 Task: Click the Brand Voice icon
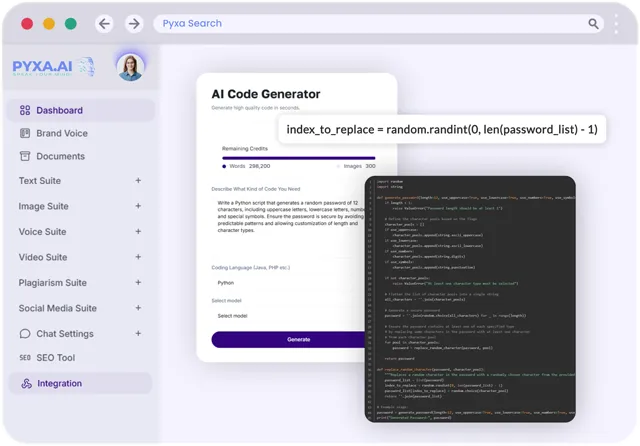point(25,133)
